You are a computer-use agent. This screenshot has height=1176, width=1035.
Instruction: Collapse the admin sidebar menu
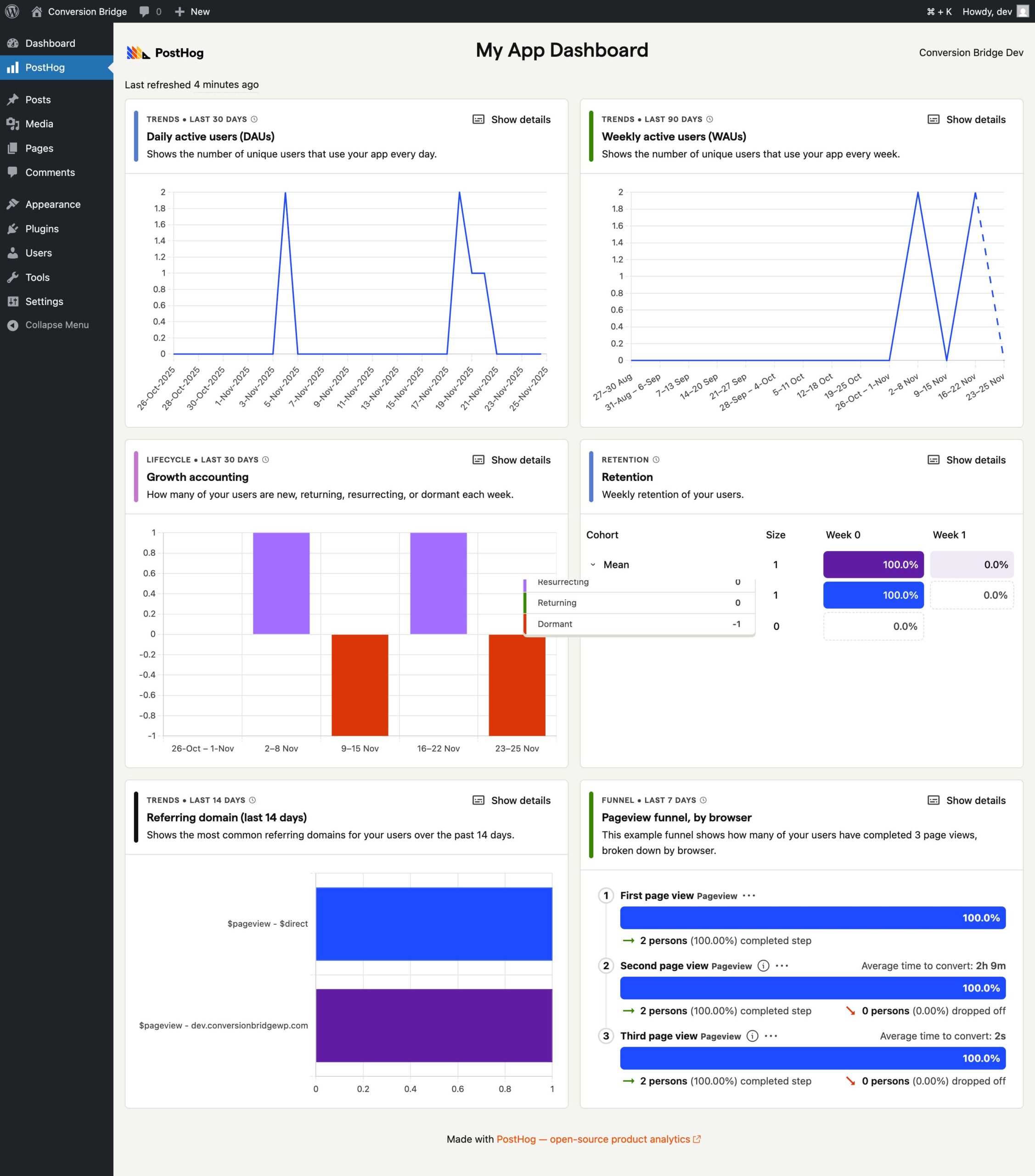pyautogui.click(x=56, y=324)
